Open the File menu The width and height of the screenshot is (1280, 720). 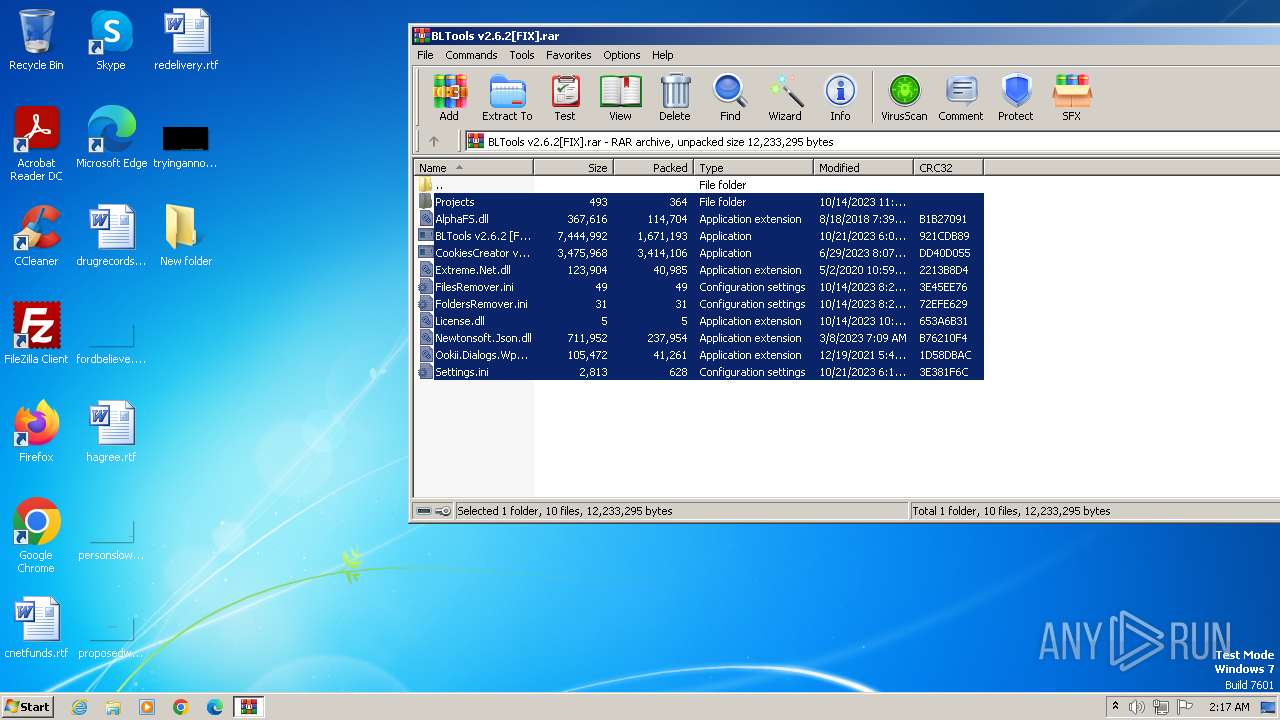pos(425,55)
